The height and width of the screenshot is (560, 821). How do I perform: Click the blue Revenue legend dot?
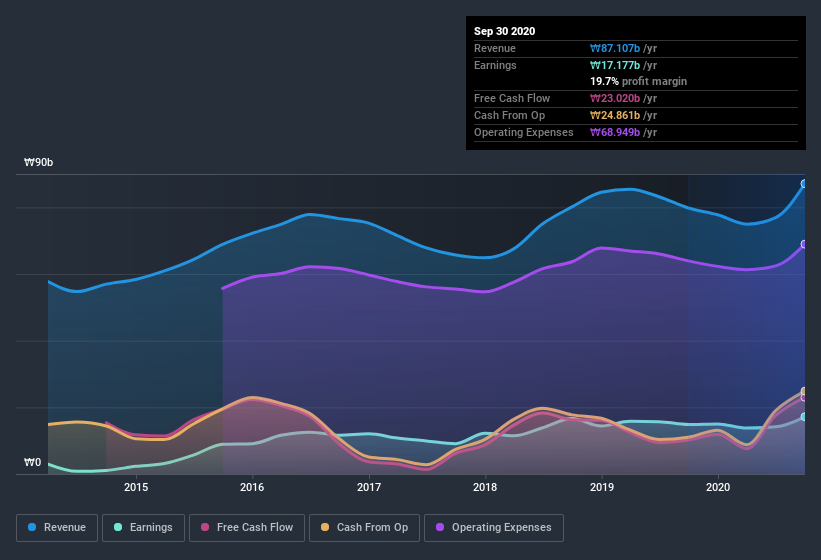pos(32,527)
